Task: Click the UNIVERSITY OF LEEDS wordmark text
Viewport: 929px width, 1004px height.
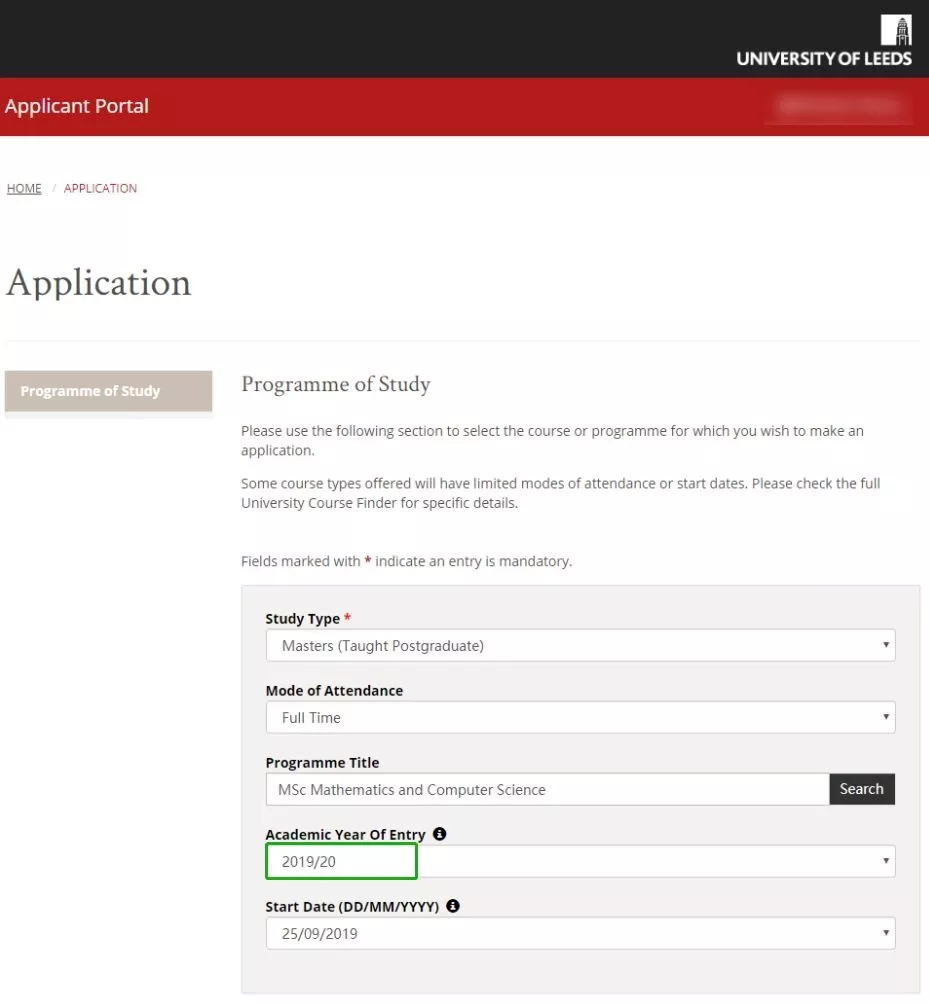Action: pyautogui.click(x=823, y=59)
